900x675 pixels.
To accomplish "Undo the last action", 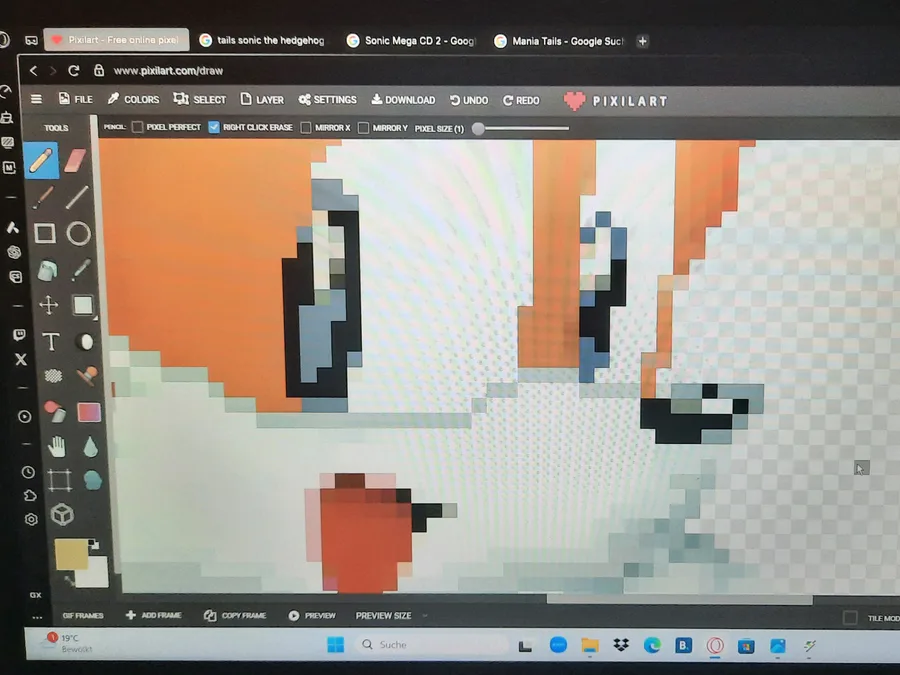I will (x=468, y=100).
